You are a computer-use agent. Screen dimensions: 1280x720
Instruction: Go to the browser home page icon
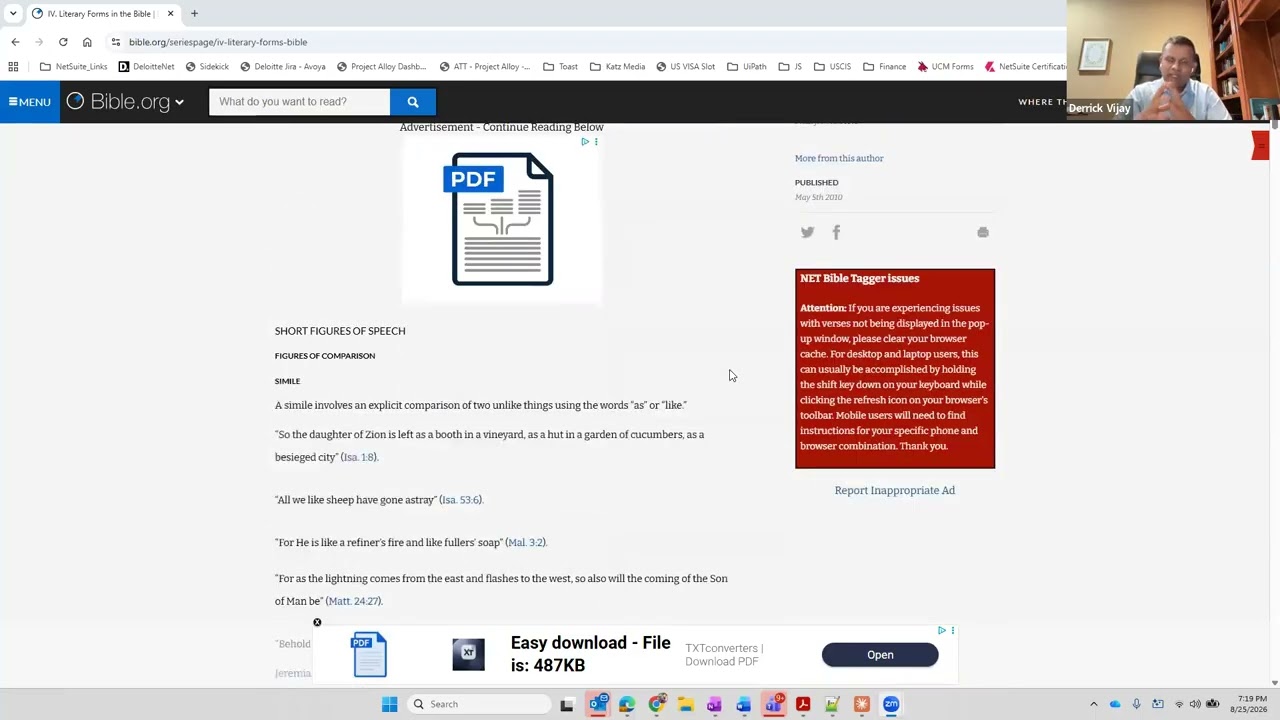tap(87, 42)
